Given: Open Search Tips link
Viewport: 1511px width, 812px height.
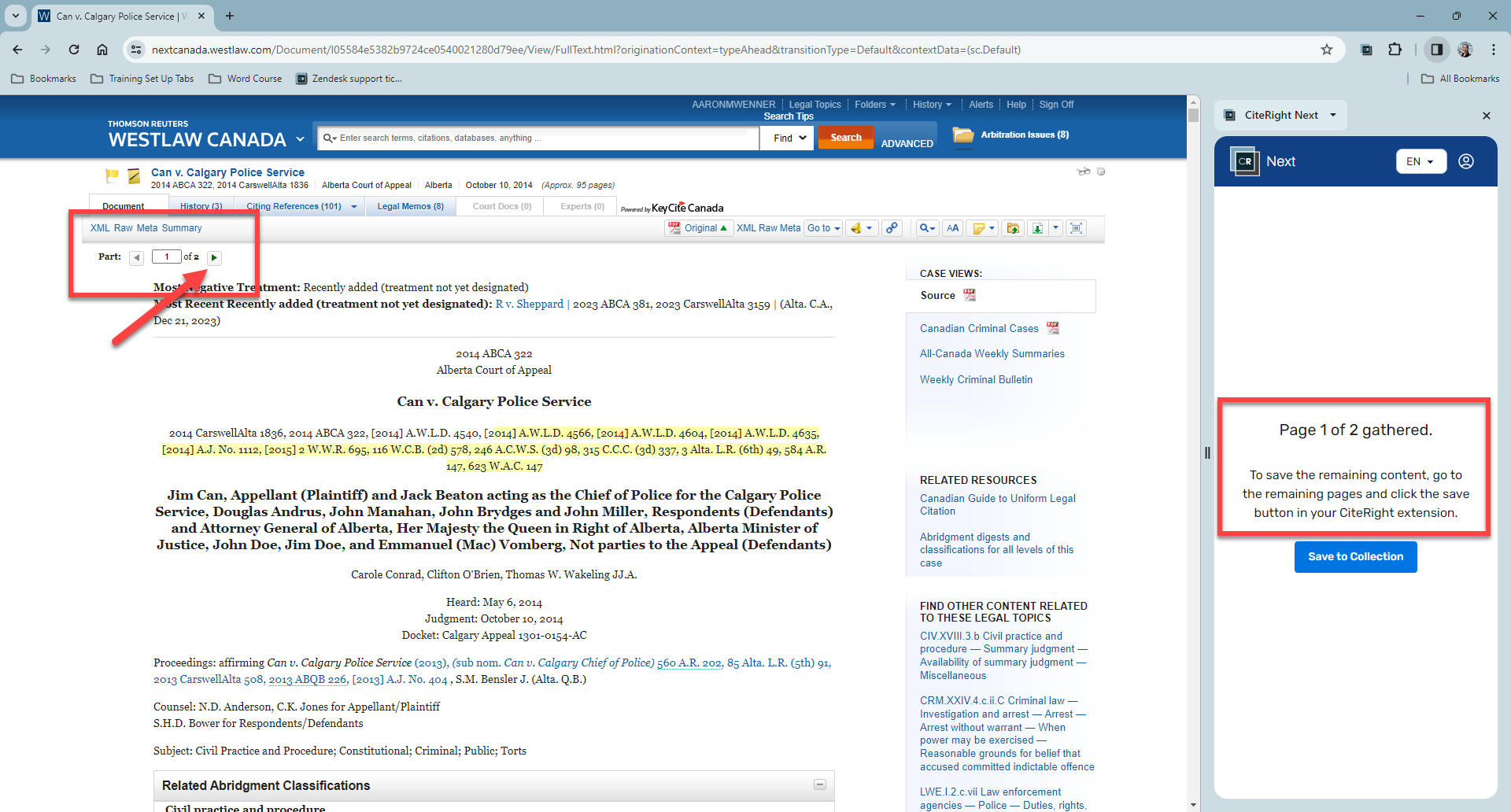Looking at the screenshot, I should click(788, 116).
